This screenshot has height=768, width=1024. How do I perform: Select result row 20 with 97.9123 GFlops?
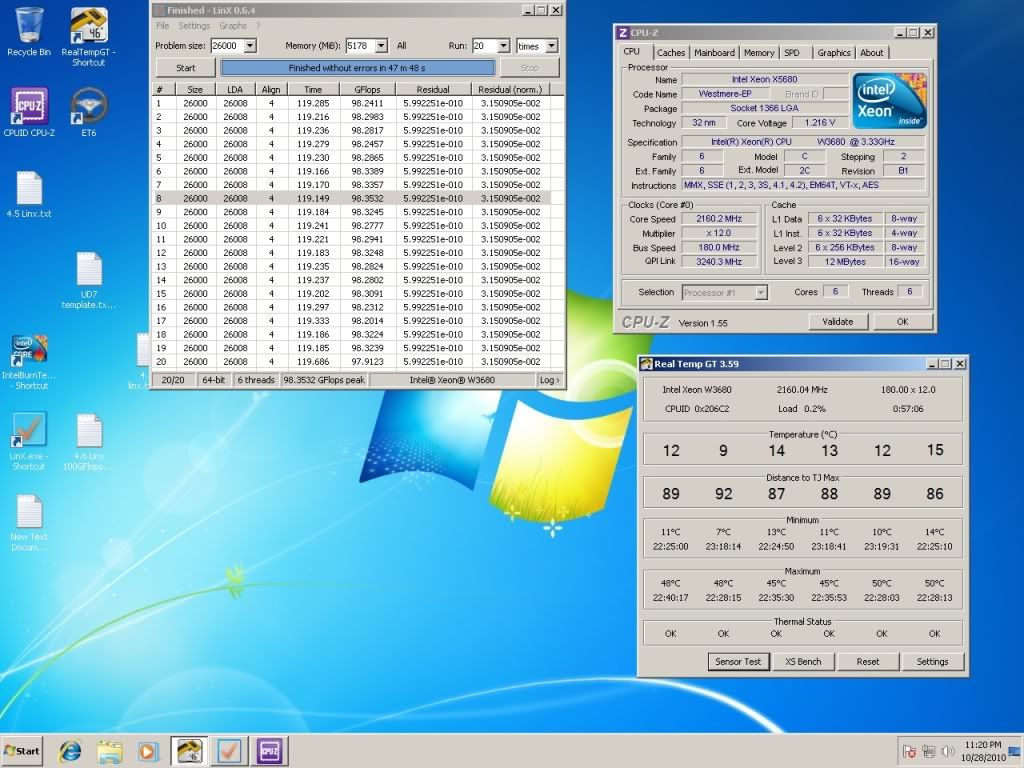pos(352,362)
